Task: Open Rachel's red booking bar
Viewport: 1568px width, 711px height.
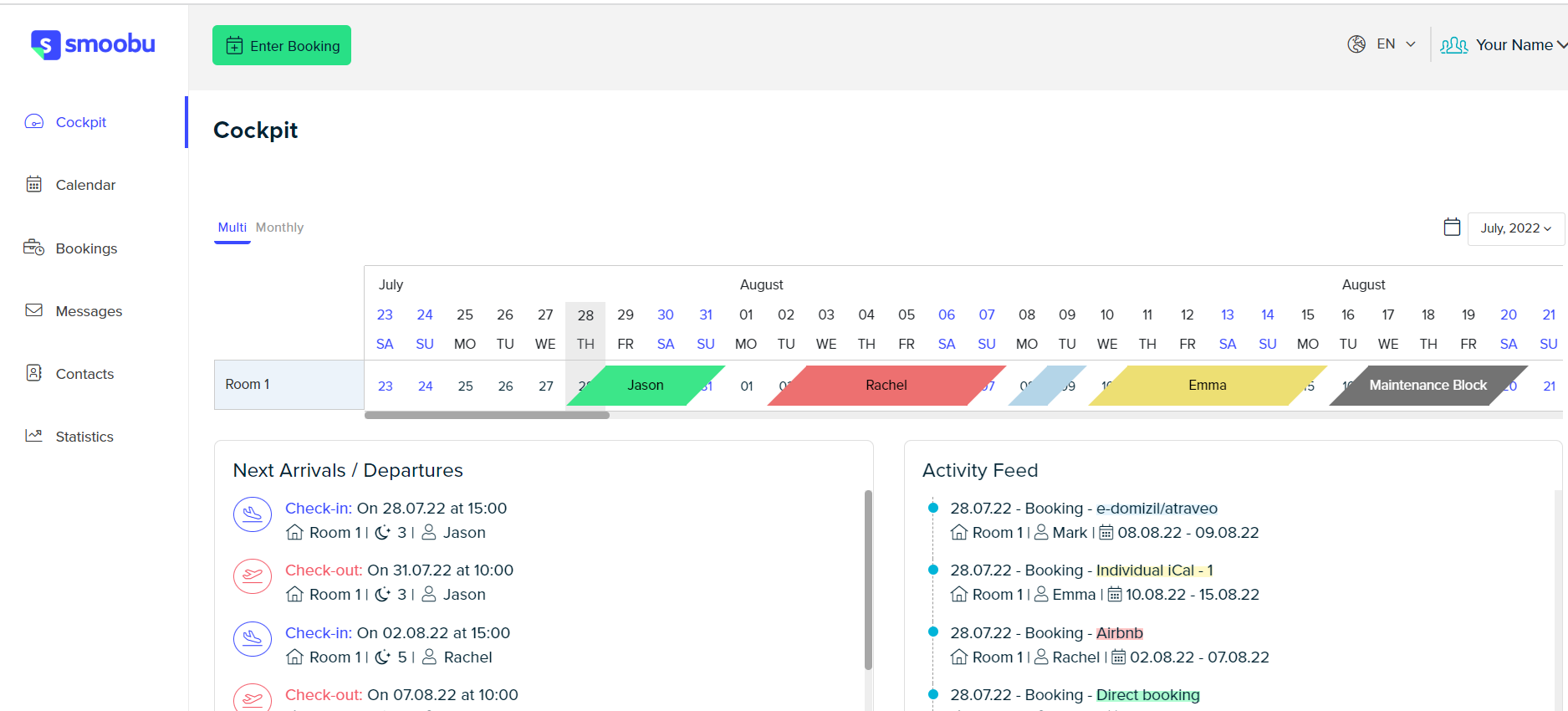Action: (x=886, y=385)
